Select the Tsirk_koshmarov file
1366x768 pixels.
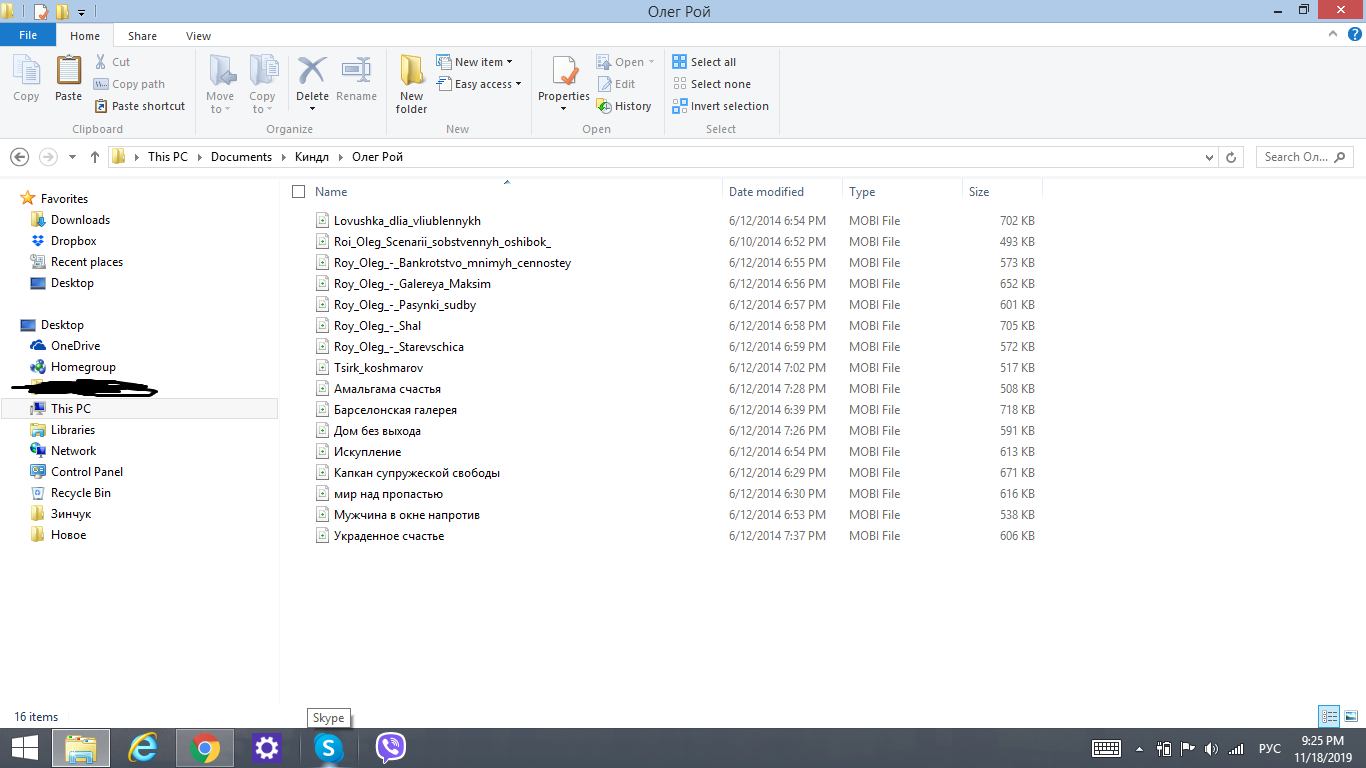click(x=378, y=368)
